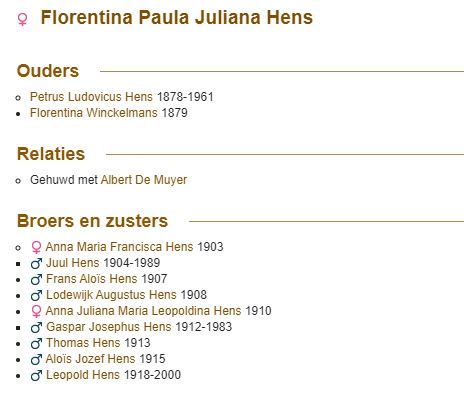
Task: Click the male icon next to Lodewijk Augustus Hens
Action: tap(36, 295)
